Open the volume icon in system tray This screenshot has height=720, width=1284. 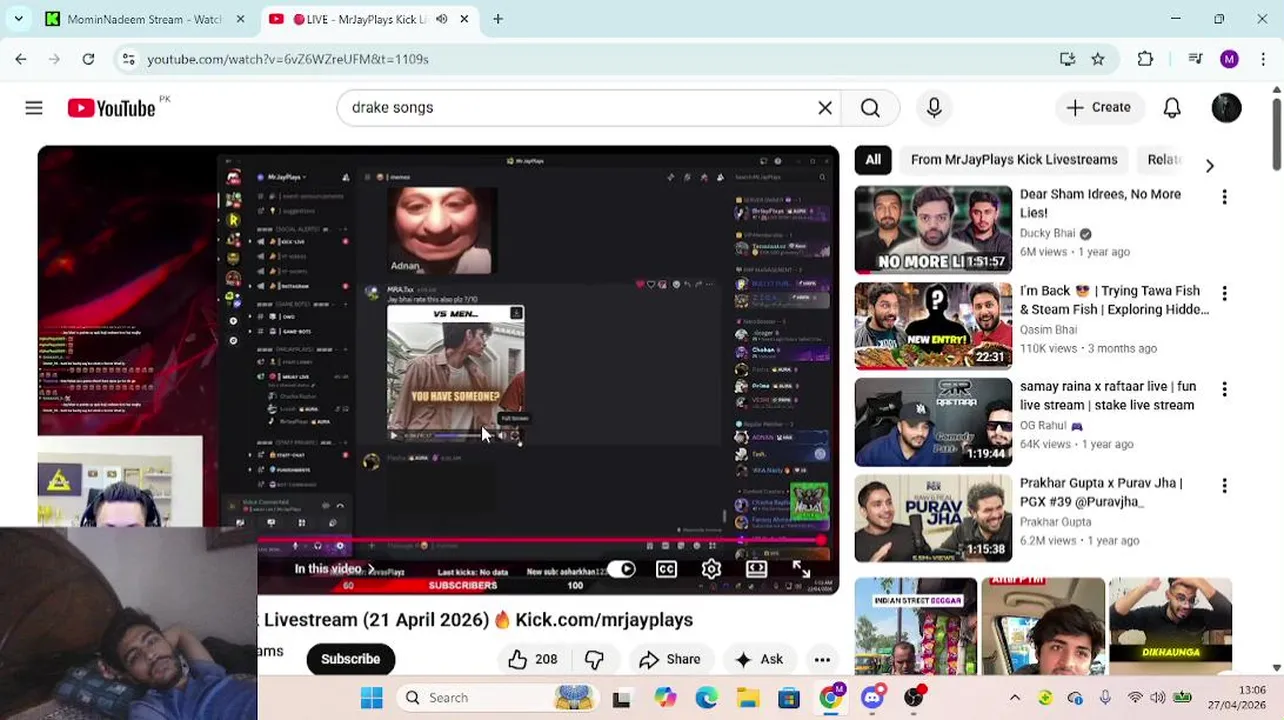pyautogui.click(x=1157, y=698)
